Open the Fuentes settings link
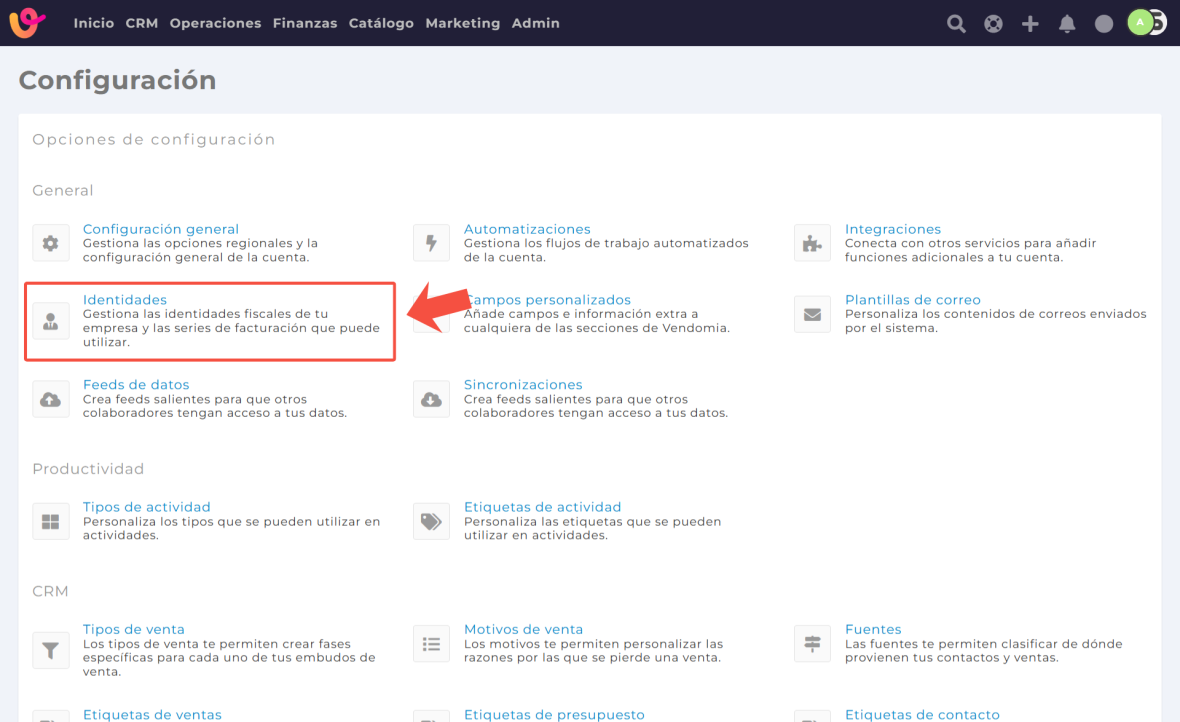Viewport: 1180px width, 722px height. 873,629
